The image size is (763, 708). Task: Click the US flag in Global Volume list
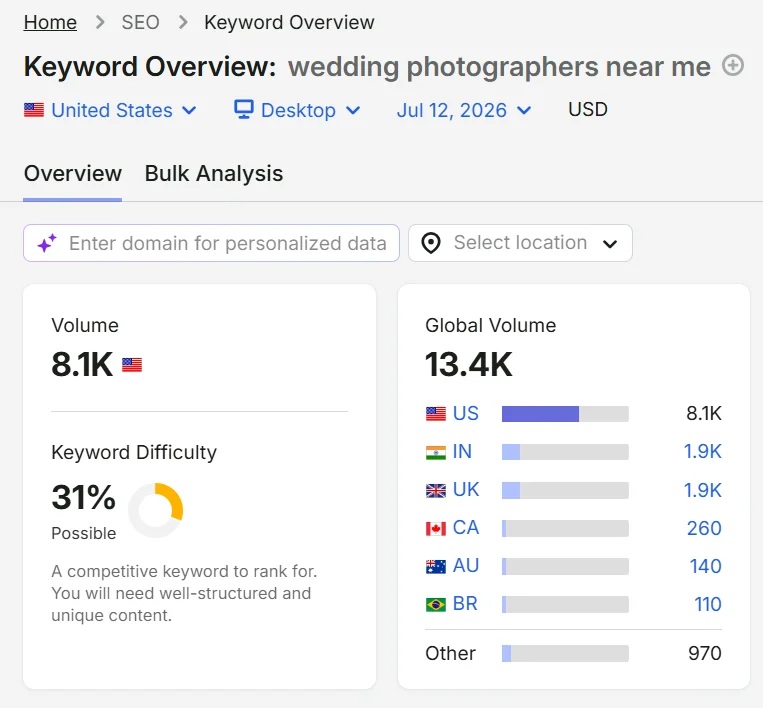[436, 414]
